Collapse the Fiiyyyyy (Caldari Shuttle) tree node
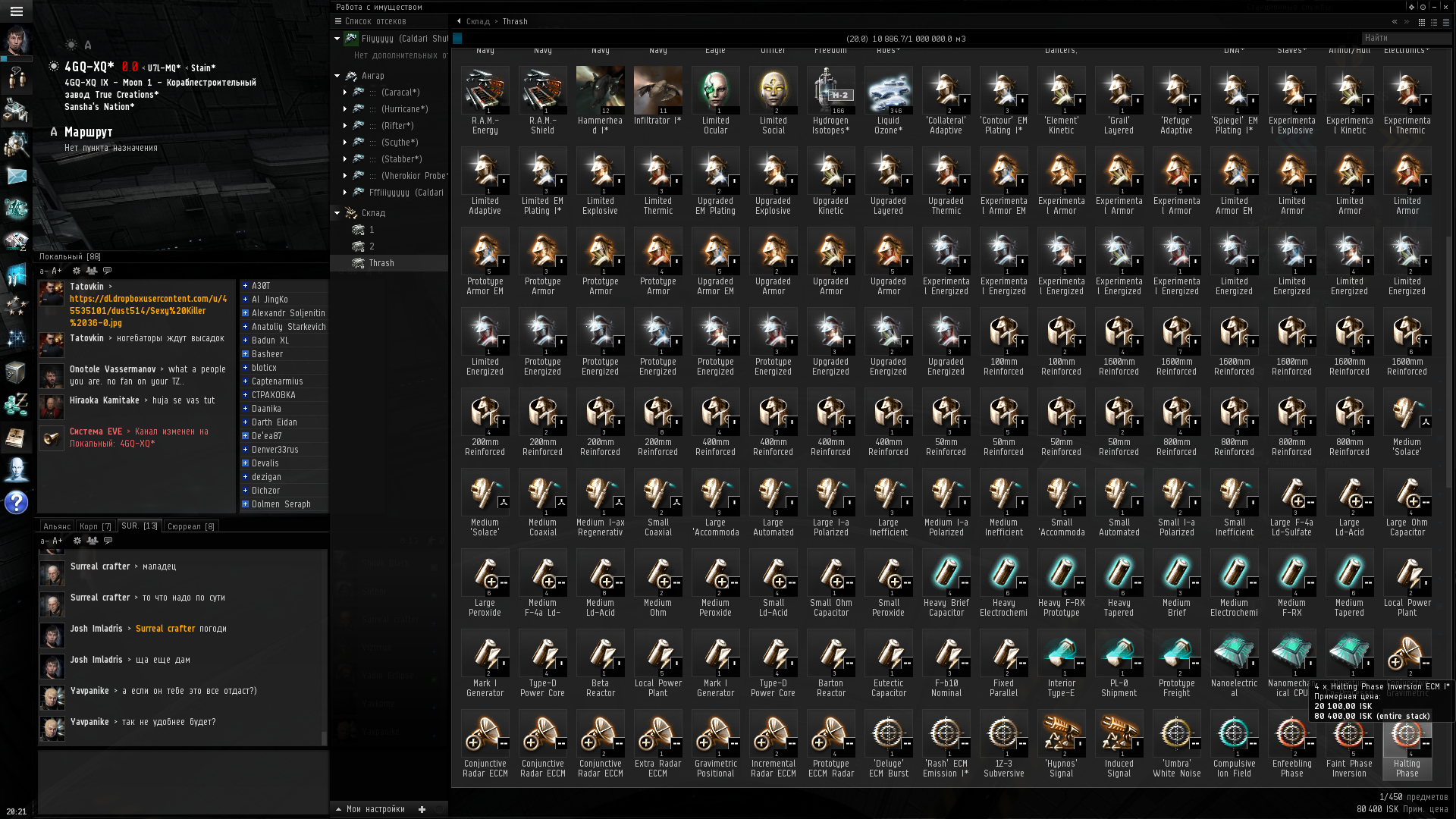Viewport: 1456px width, 819px height. pos(337,38)
